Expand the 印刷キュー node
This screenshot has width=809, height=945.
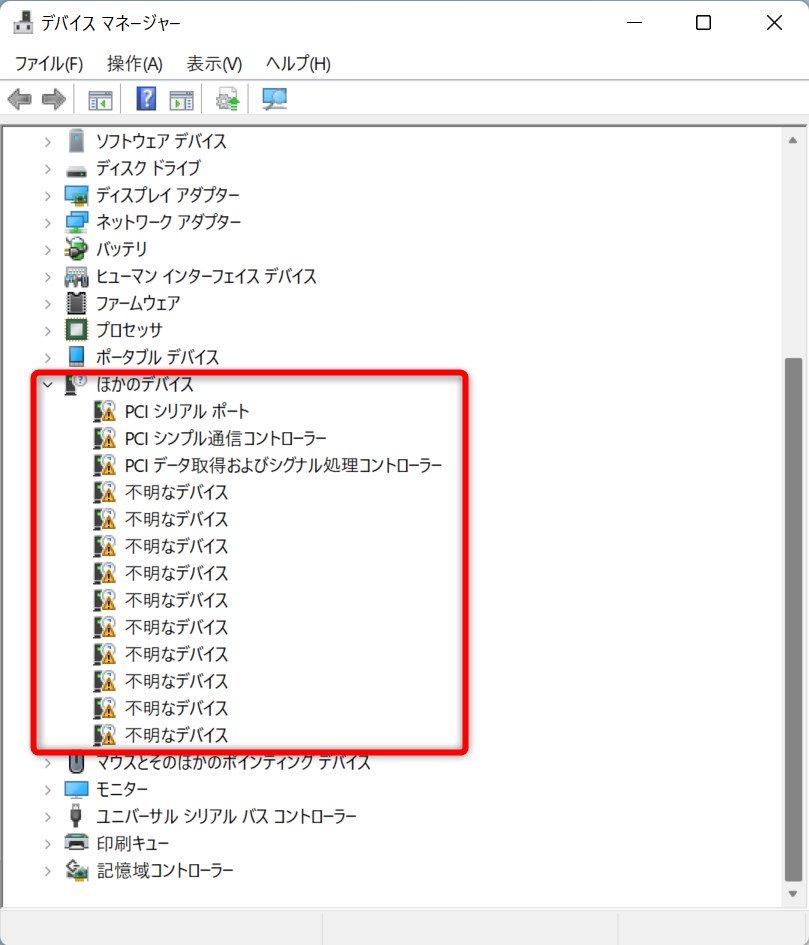click(48, 844)
